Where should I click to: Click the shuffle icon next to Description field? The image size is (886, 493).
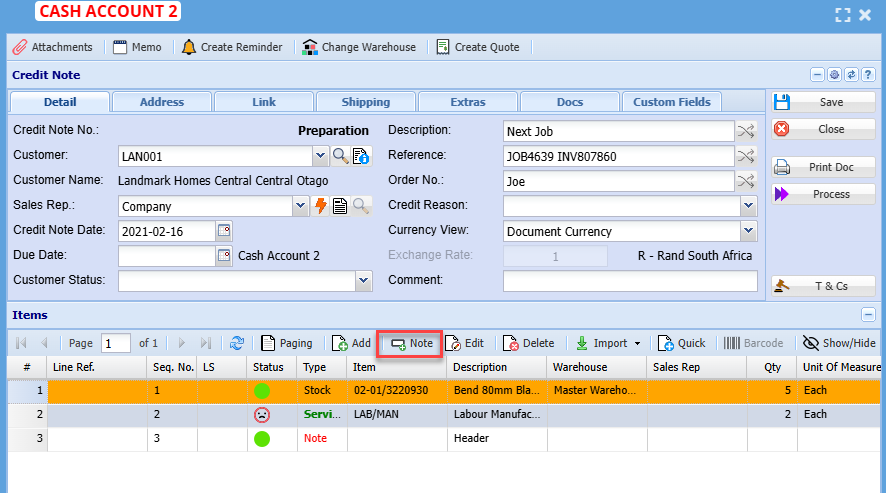[x=746, y=131]
